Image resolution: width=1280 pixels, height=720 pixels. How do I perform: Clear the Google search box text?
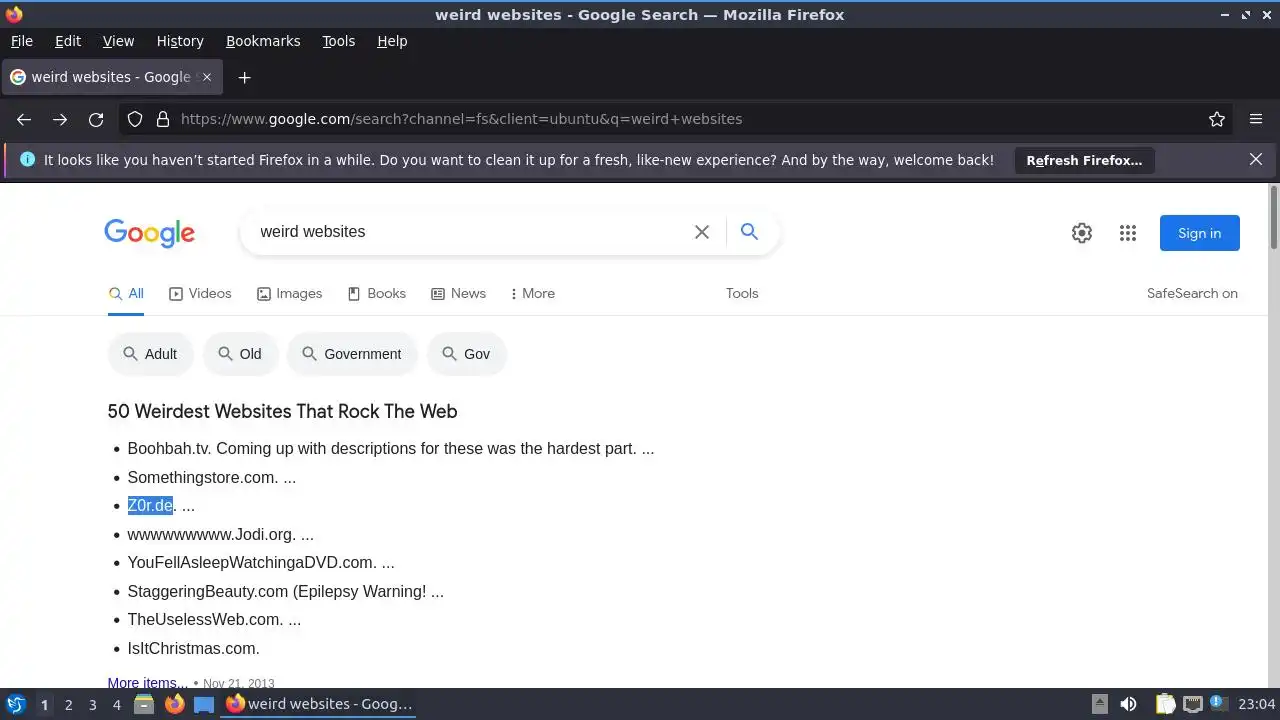point(702,232)
